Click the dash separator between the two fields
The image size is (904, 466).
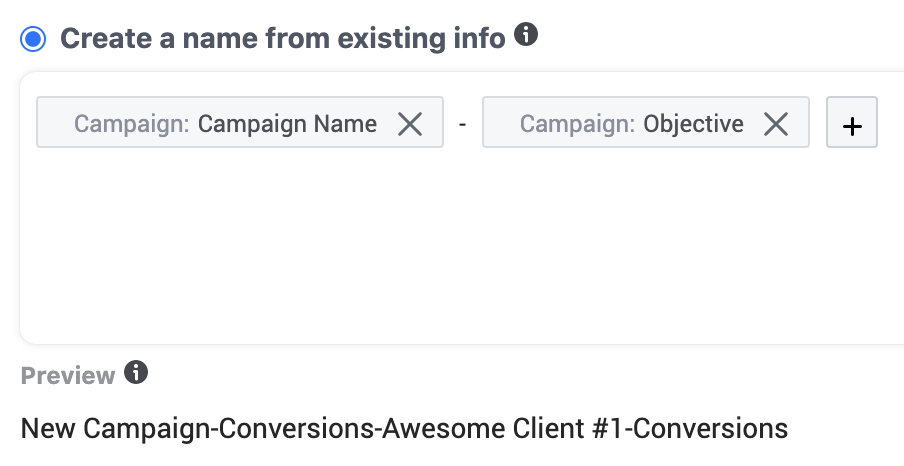pyautogui.click(x=462, y=123)
